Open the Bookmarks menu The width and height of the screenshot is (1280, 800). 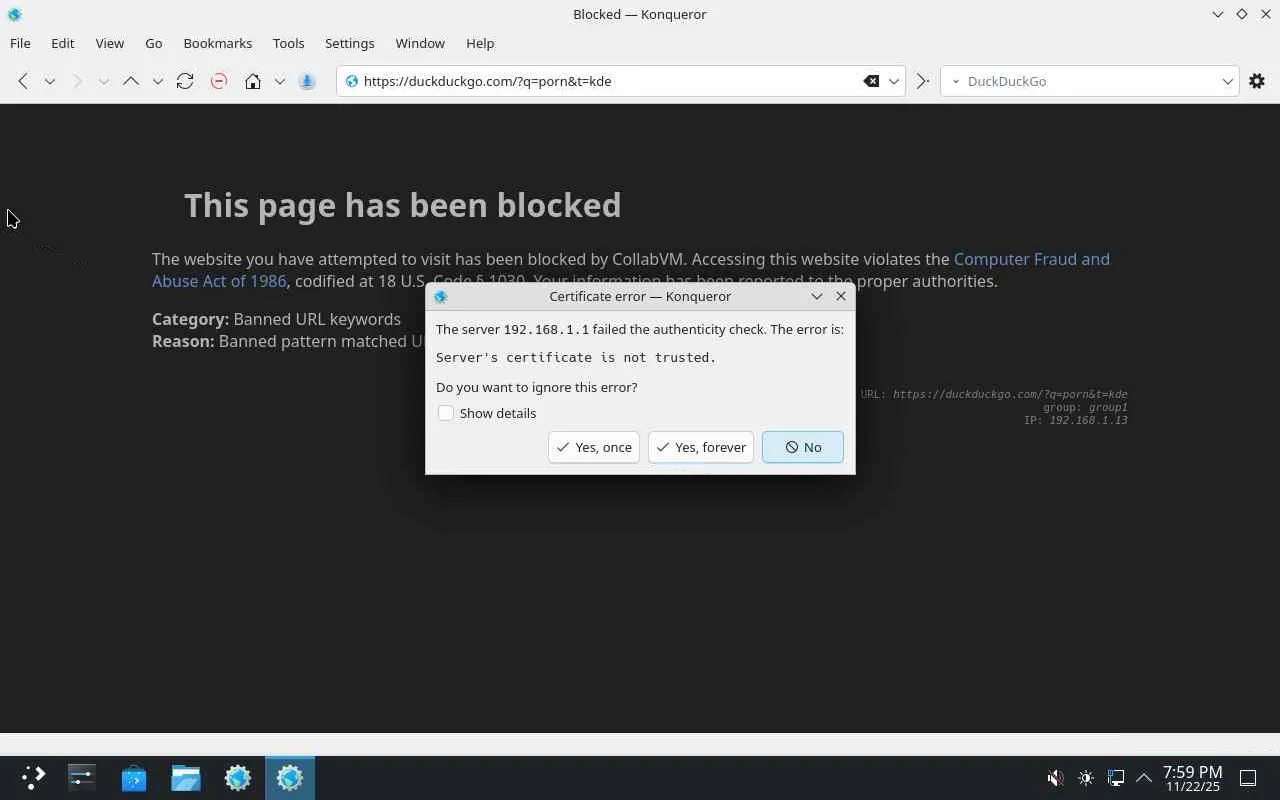[x=218, y=43]
